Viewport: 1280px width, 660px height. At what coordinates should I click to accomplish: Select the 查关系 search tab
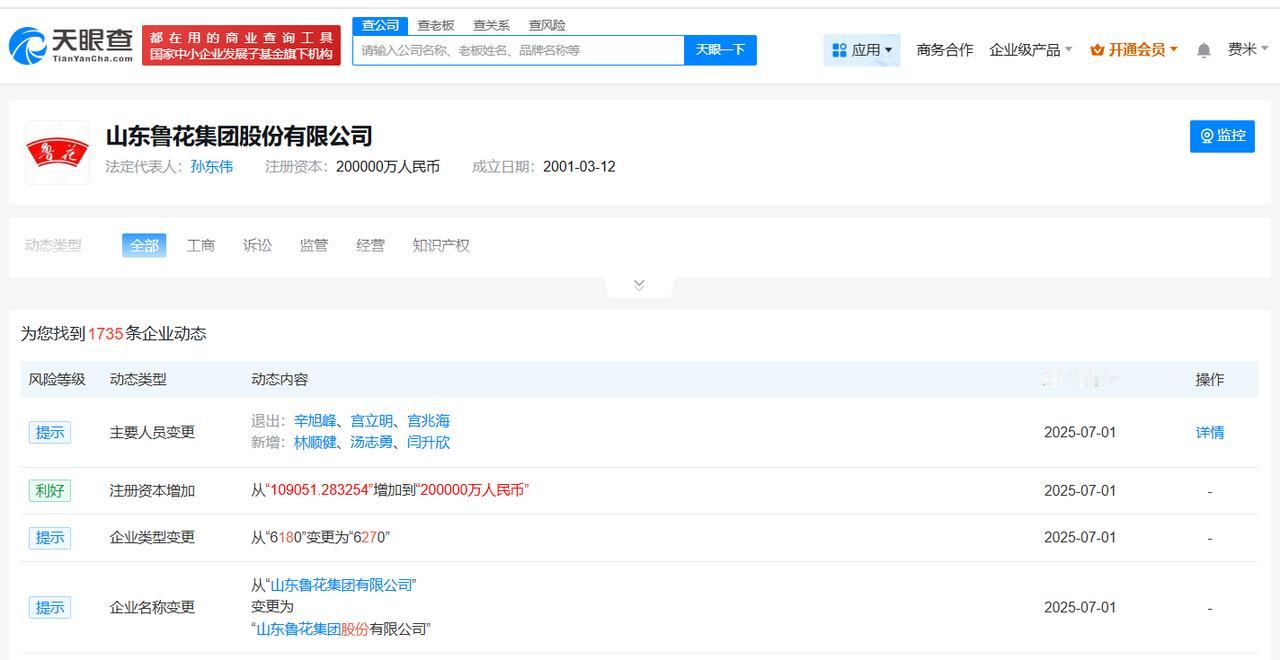491,25
